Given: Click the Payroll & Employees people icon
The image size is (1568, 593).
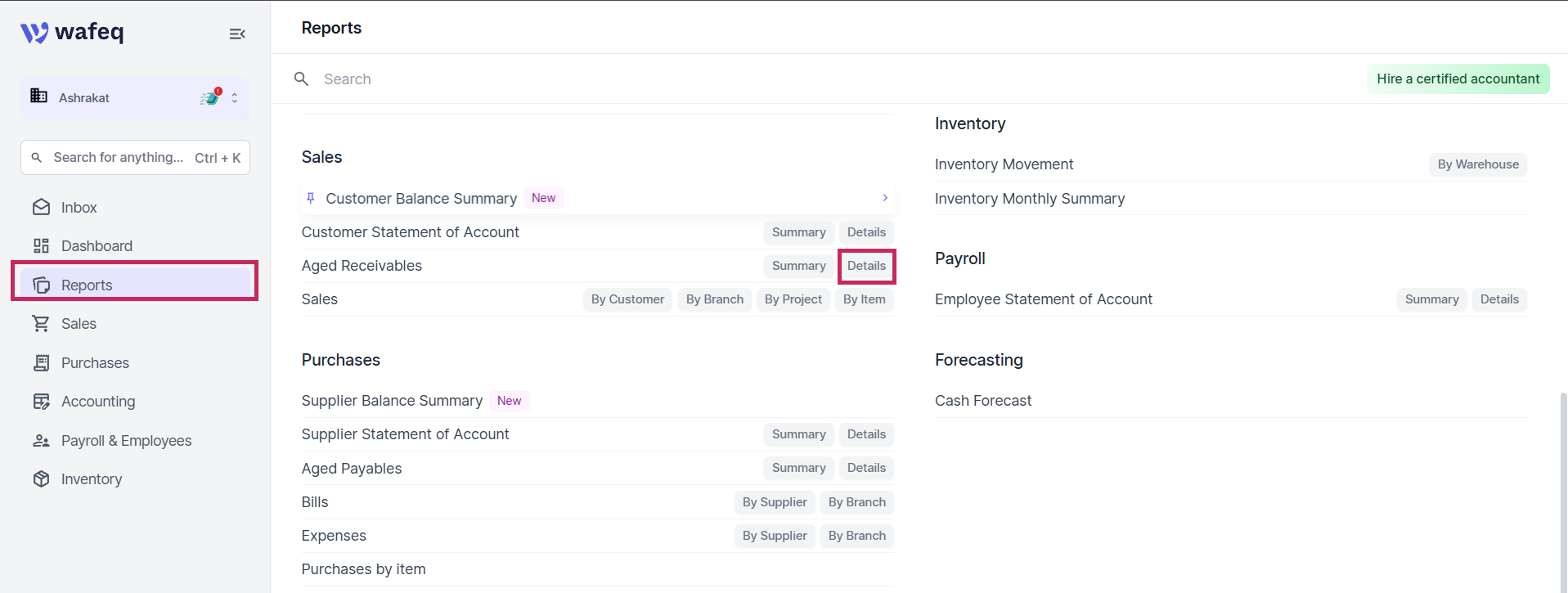Looking at the screenshot, I should coord(41,440).
